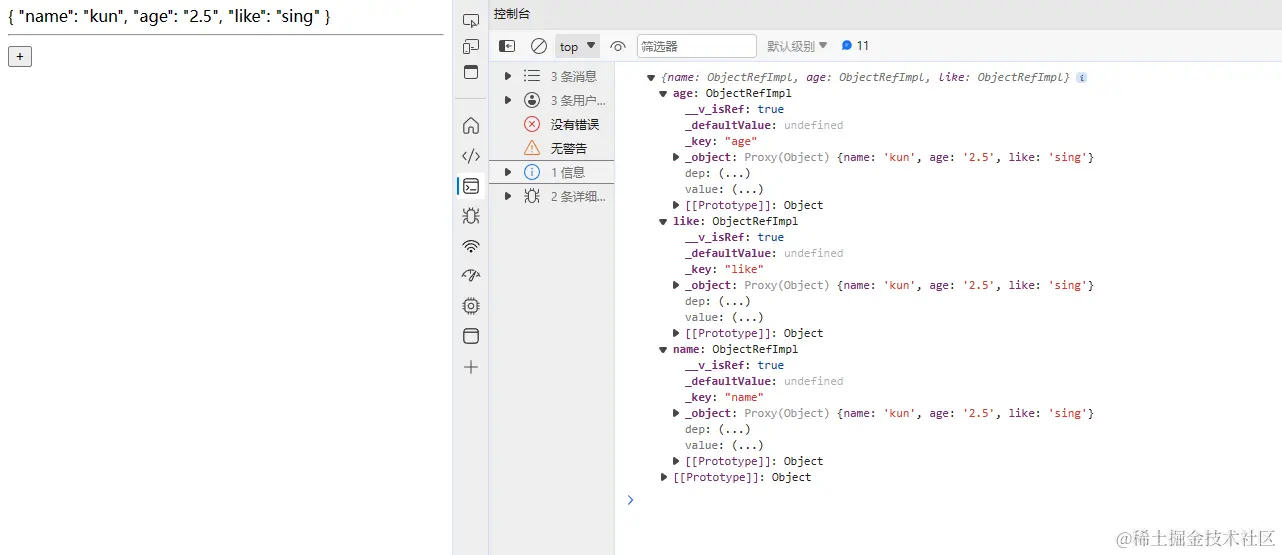The width and height of the screenshot is (1282, 555).
Task: Evaluate dep: (...) getter under name
Action: [x=734, y=429]
